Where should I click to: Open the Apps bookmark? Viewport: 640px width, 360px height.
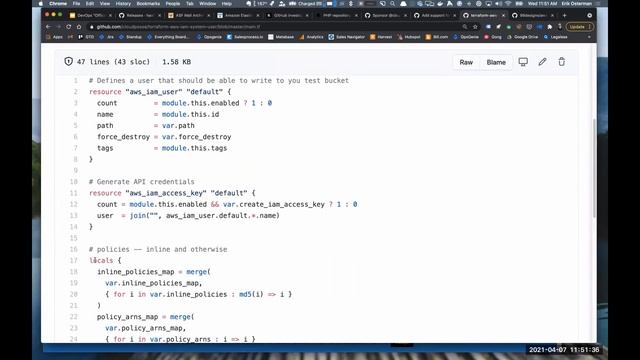point(54,37)
